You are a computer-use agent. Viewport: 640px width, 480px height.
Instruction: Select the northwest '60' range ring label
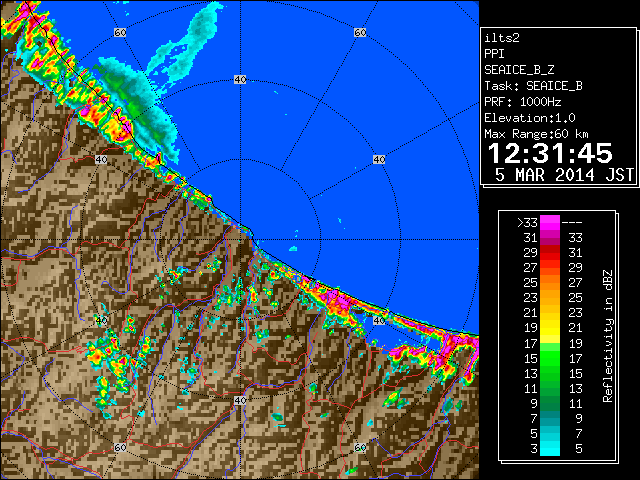pos(120,32)
